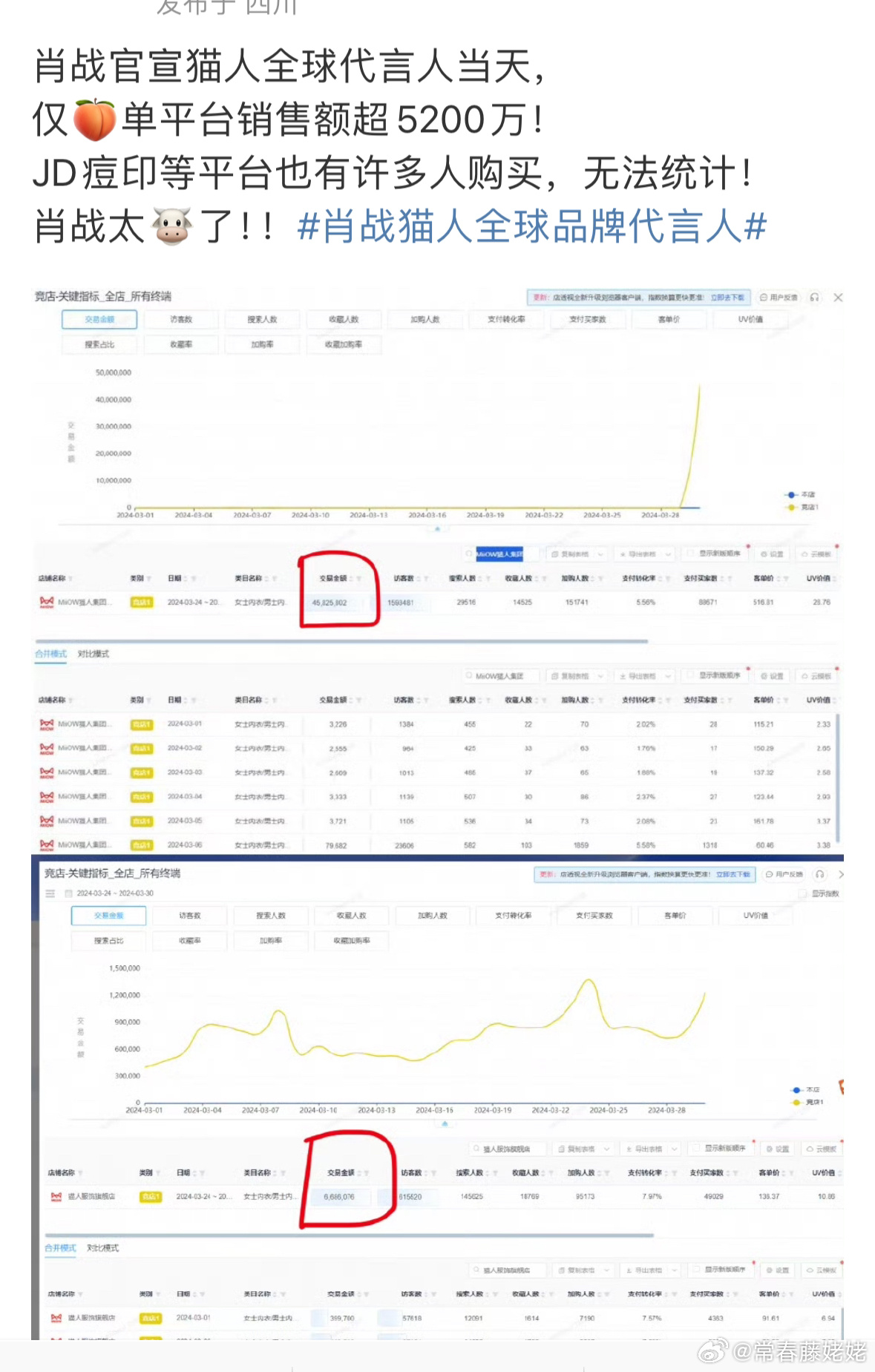Open 设置 gear above the 6,686,076 row
Image resolution: width=875 pixels, height=1372 pixels.
pyautogui.click(x=779, y=1149)
